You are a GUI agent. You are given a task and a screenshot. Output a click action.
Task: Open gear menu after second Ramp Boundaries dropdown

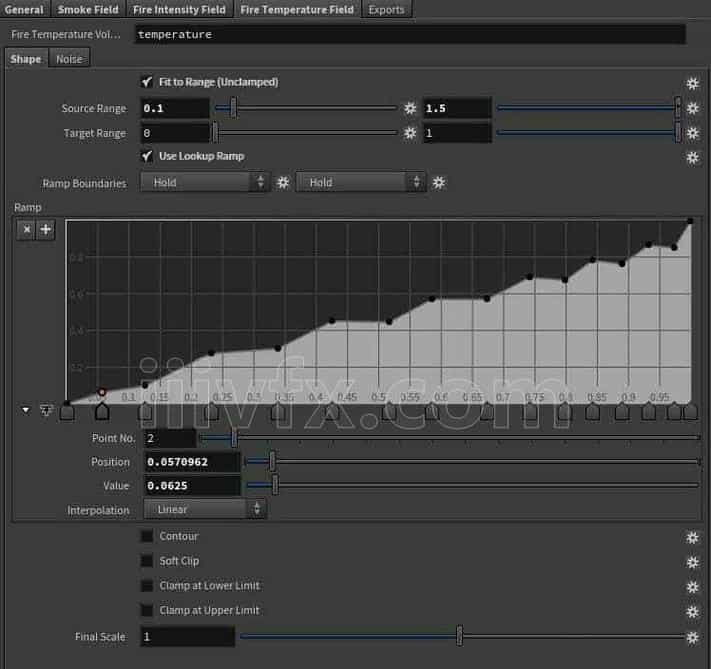[x=438, y=183]
